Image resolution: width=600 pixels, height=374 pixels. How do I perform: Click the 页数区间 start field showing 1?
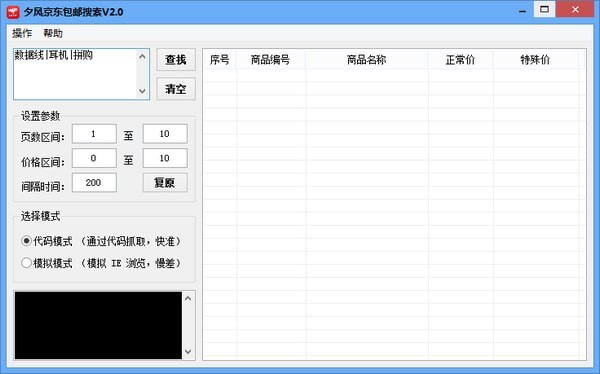point(94,134)
